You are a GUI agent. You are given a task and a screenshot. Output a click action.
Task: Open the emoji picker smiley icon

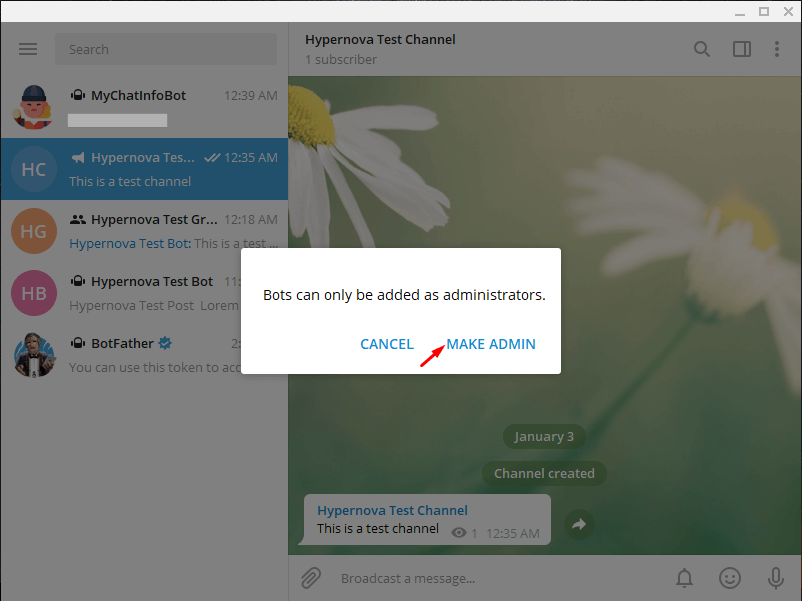tap(730, 578)
